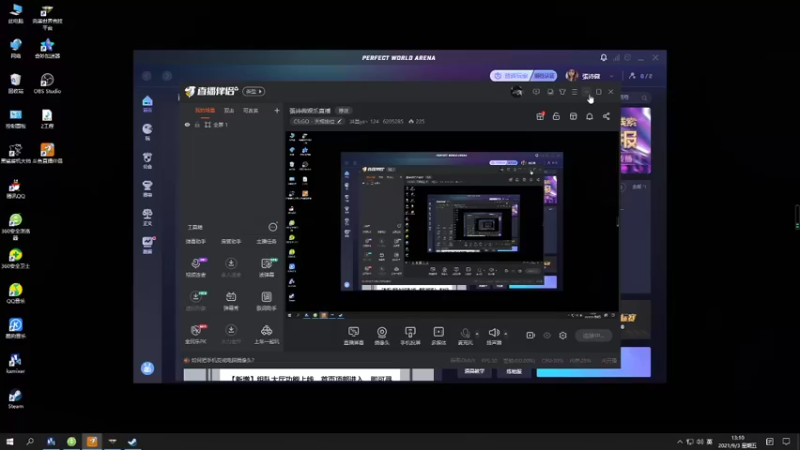Select first toolbox category tab
The width and height of the screenshot is (800, 450).
[195, 241]
